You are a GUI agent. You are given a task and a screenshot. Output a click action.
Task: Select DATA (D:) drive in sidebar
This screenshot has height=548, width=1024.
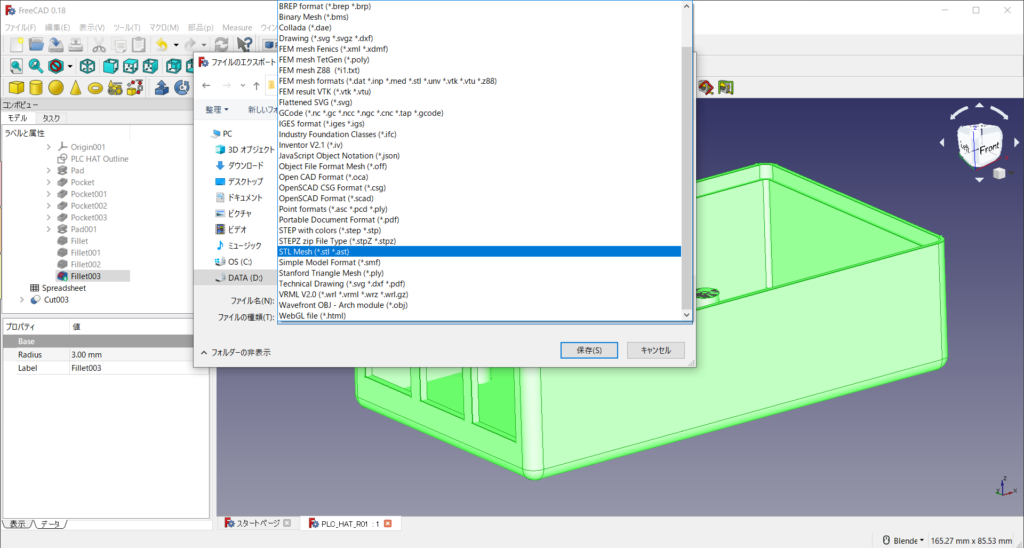(244, 277)
